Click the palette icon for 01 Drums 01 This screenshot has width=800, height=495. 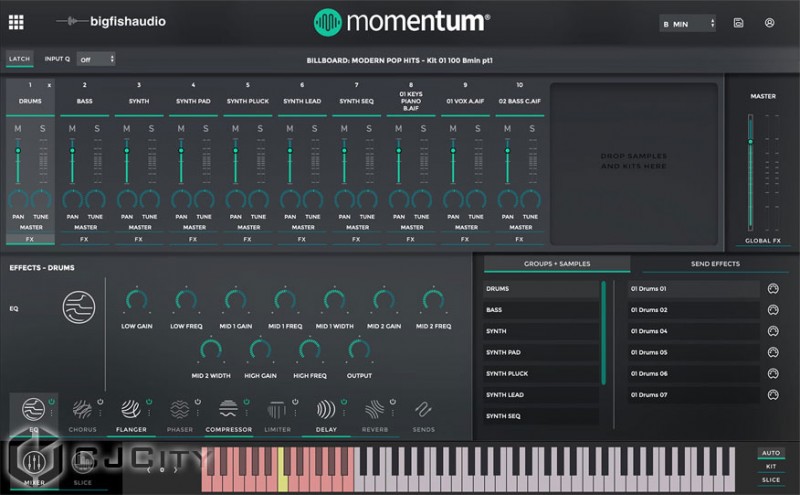(x=773, y=289)
